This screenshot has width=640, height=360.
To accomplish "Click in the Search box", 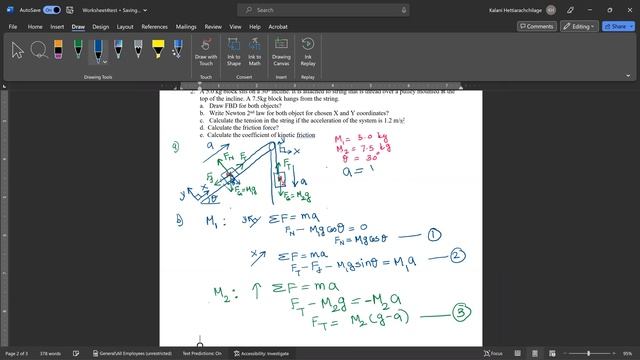I will click(323, 10).
